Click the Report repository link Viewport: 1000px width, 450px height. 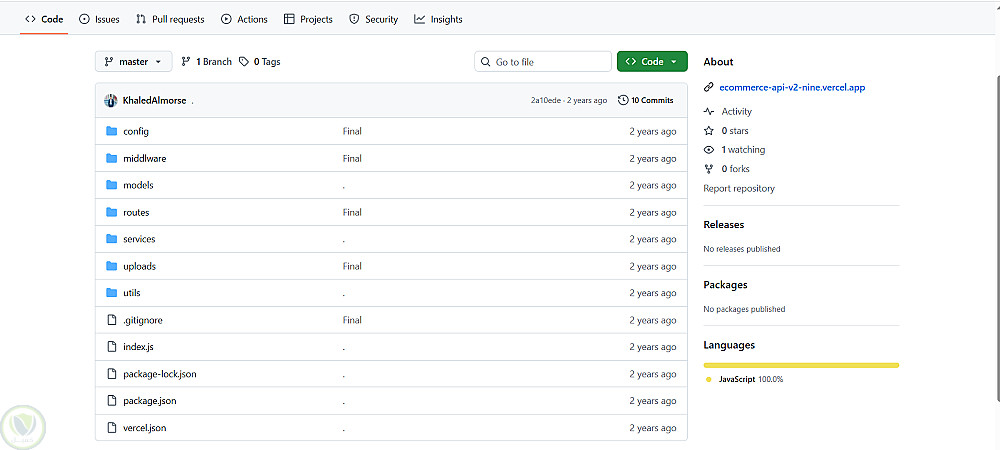[x=739, y=188]
